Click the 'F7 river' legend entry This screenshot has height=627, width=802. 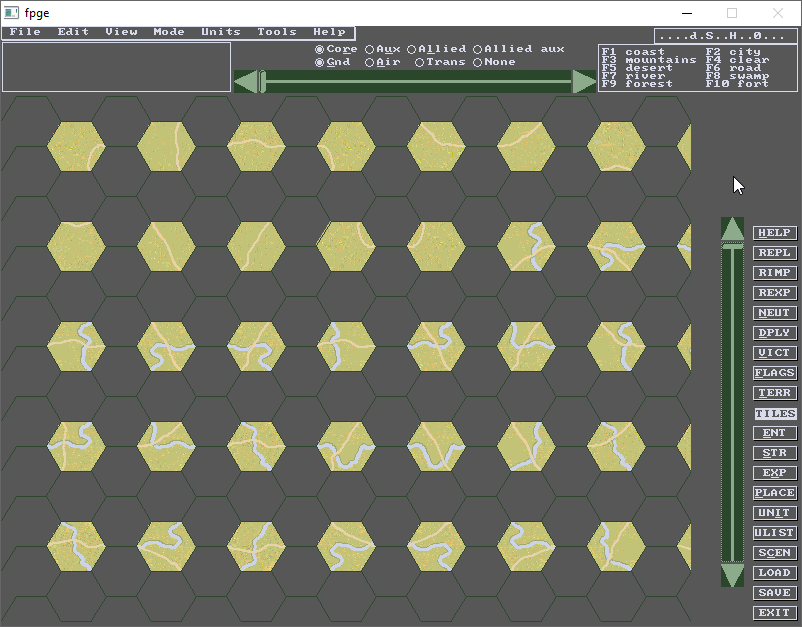point(632,76)
